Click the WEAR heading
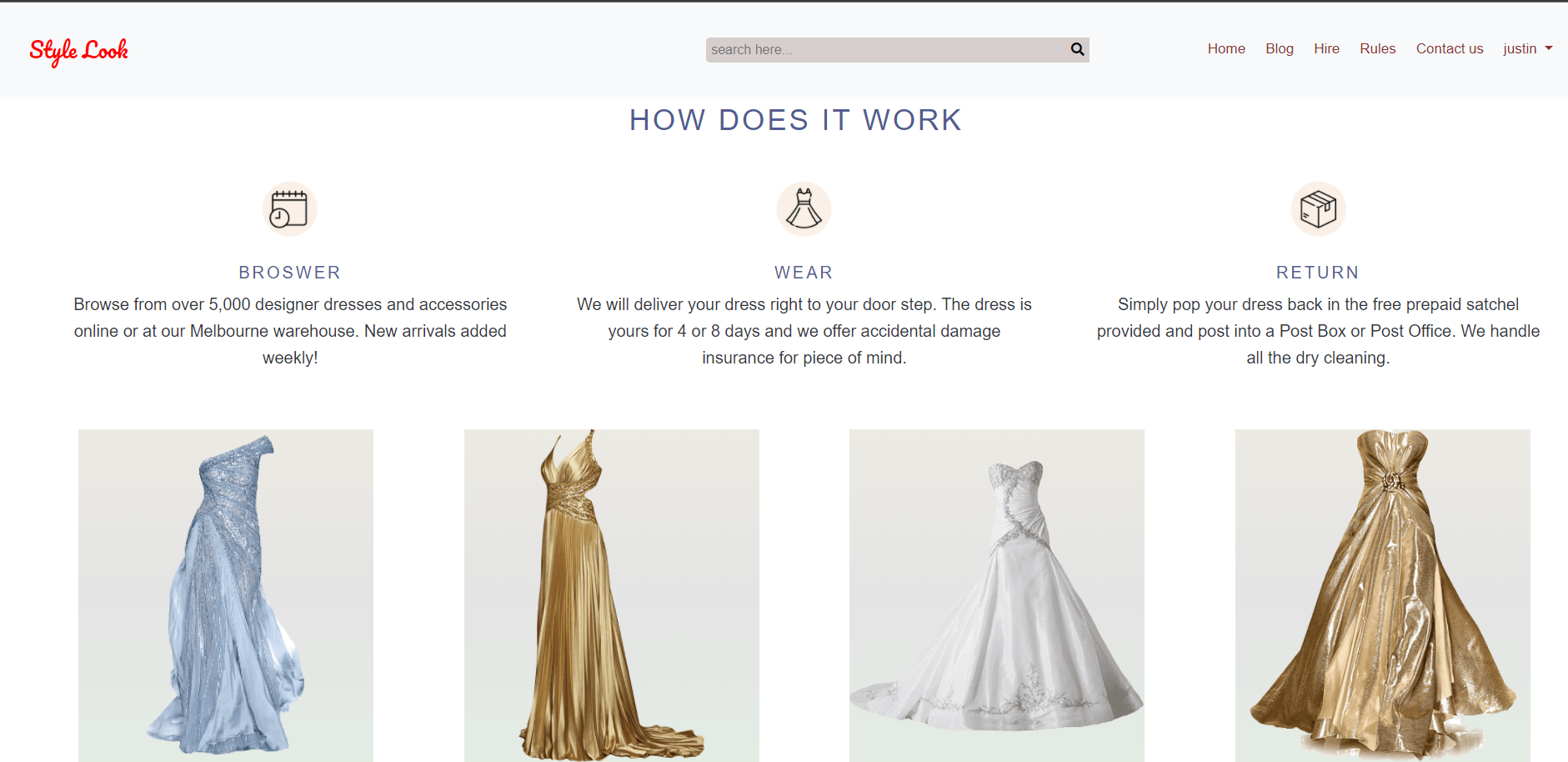The width and height of the screenshot is (1568, 762). pyautogui.click(x=804, y=273)
